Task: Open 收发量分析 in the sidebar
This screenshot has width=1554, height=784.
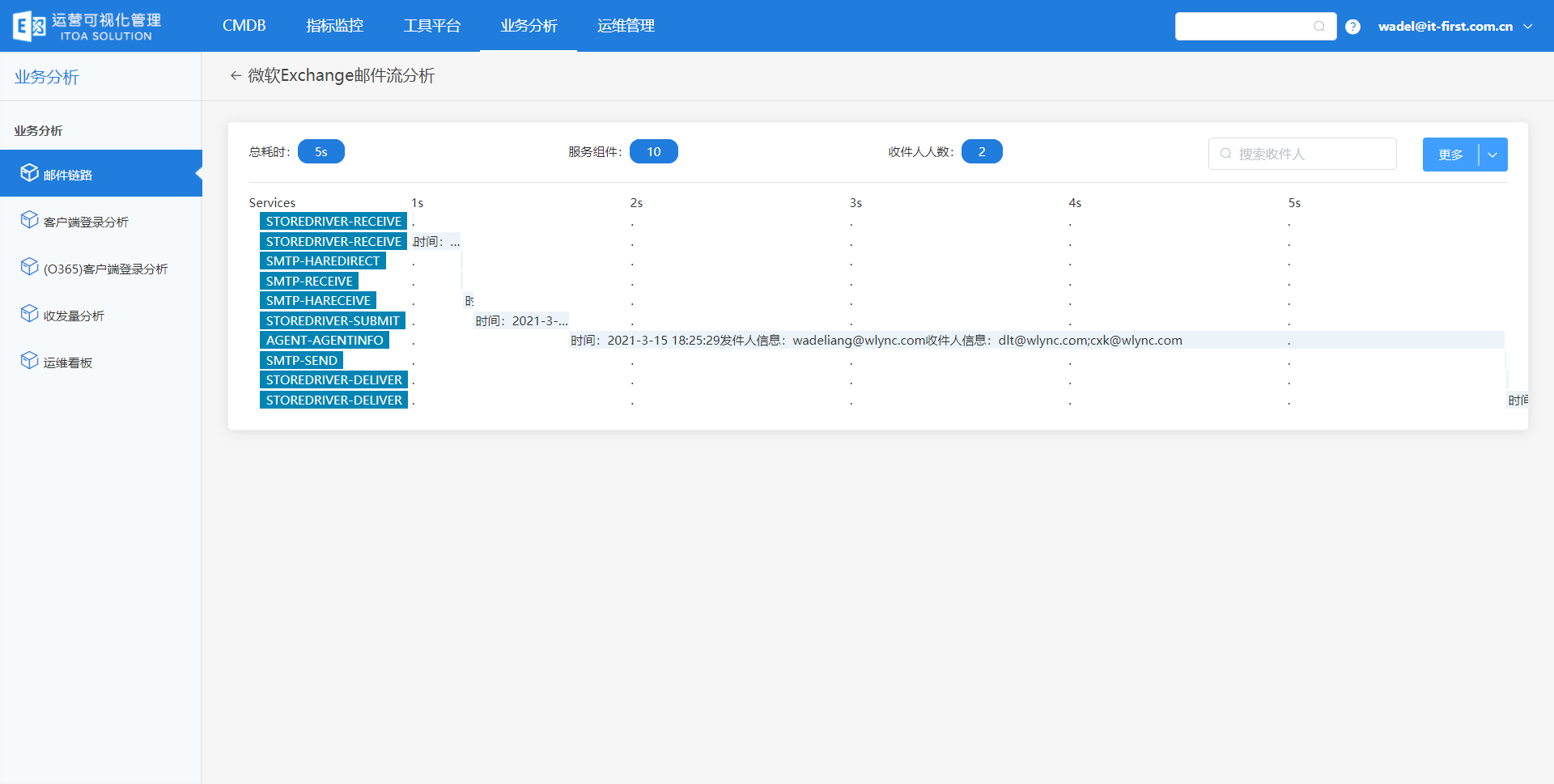Action: tap(100, 314)
